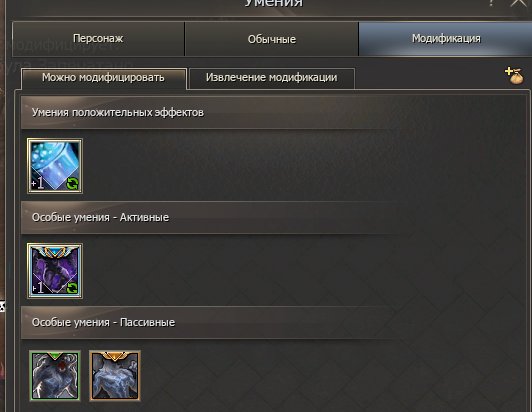Select the Можно модифицировать subtab
The image size is (532, 412).
103,78
